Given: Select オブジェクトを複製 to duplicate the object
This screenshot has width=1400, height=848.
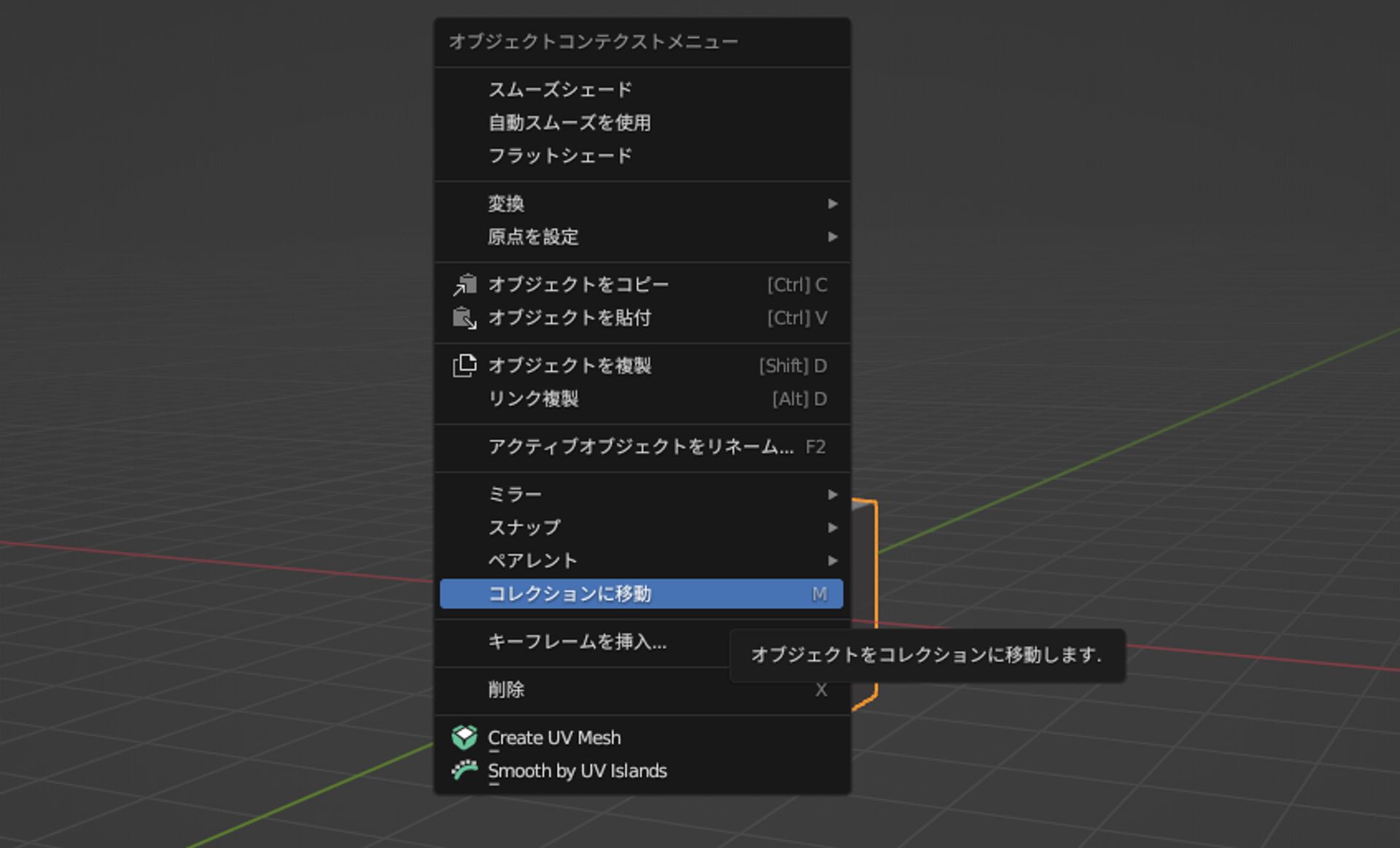Looking at the screenshot, I should coord(571,366).
